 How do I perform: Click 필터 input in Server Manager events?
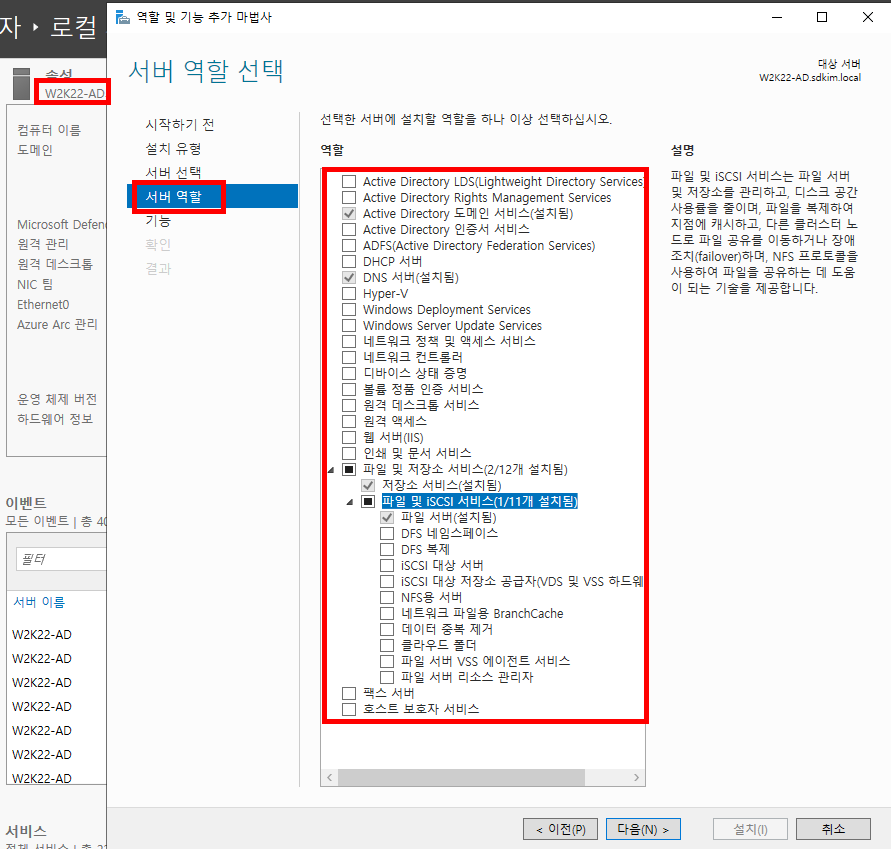(x=61, y=559)
